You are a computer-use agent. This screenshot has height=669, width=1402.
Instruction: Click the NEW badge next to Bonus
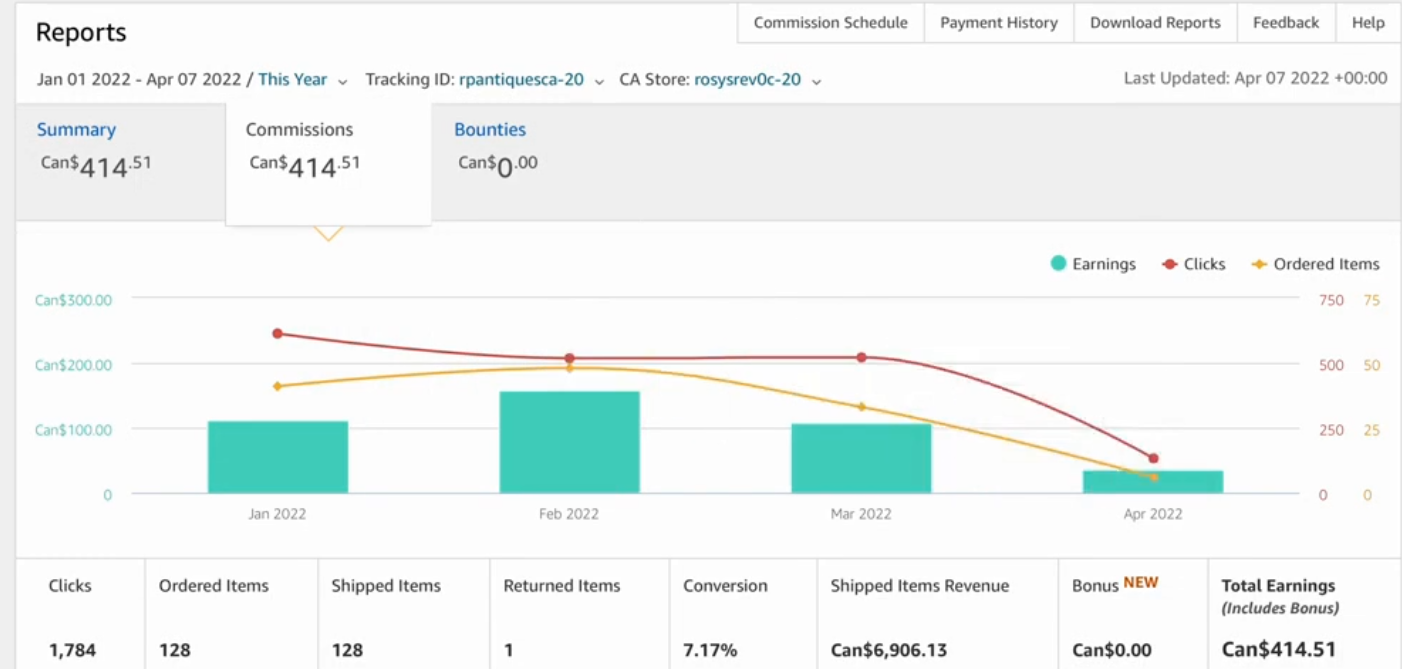(1141, 582)
